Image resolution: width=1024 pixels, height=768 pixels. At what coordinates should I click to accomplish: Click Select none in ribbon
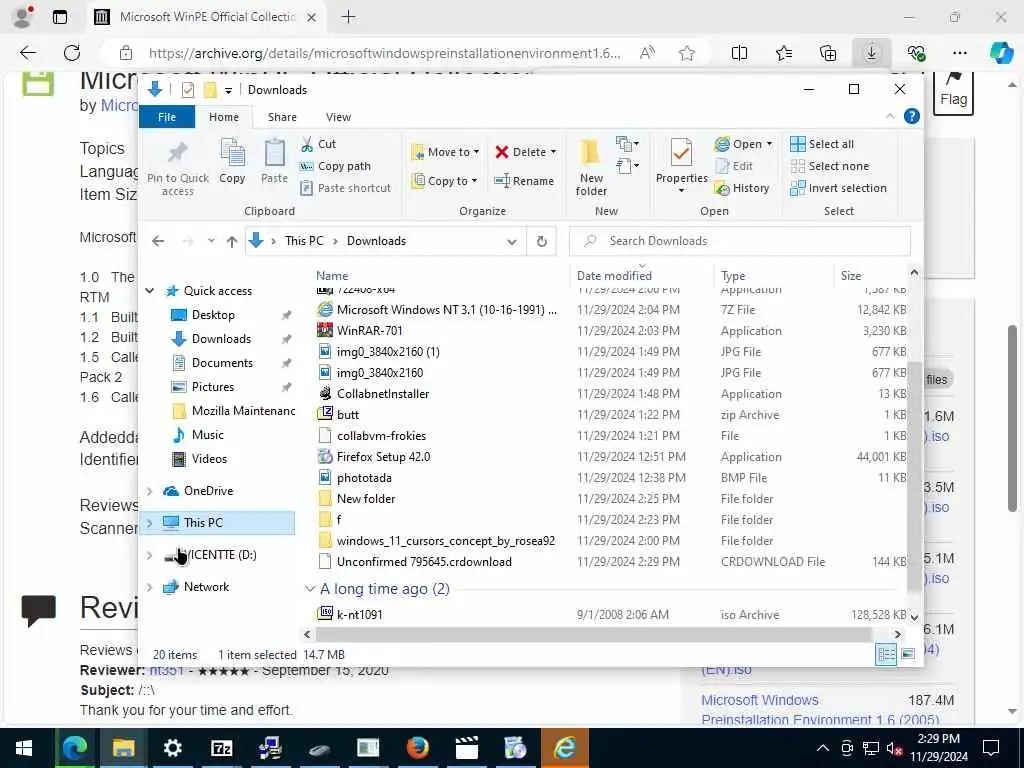[x=829, y=166]
